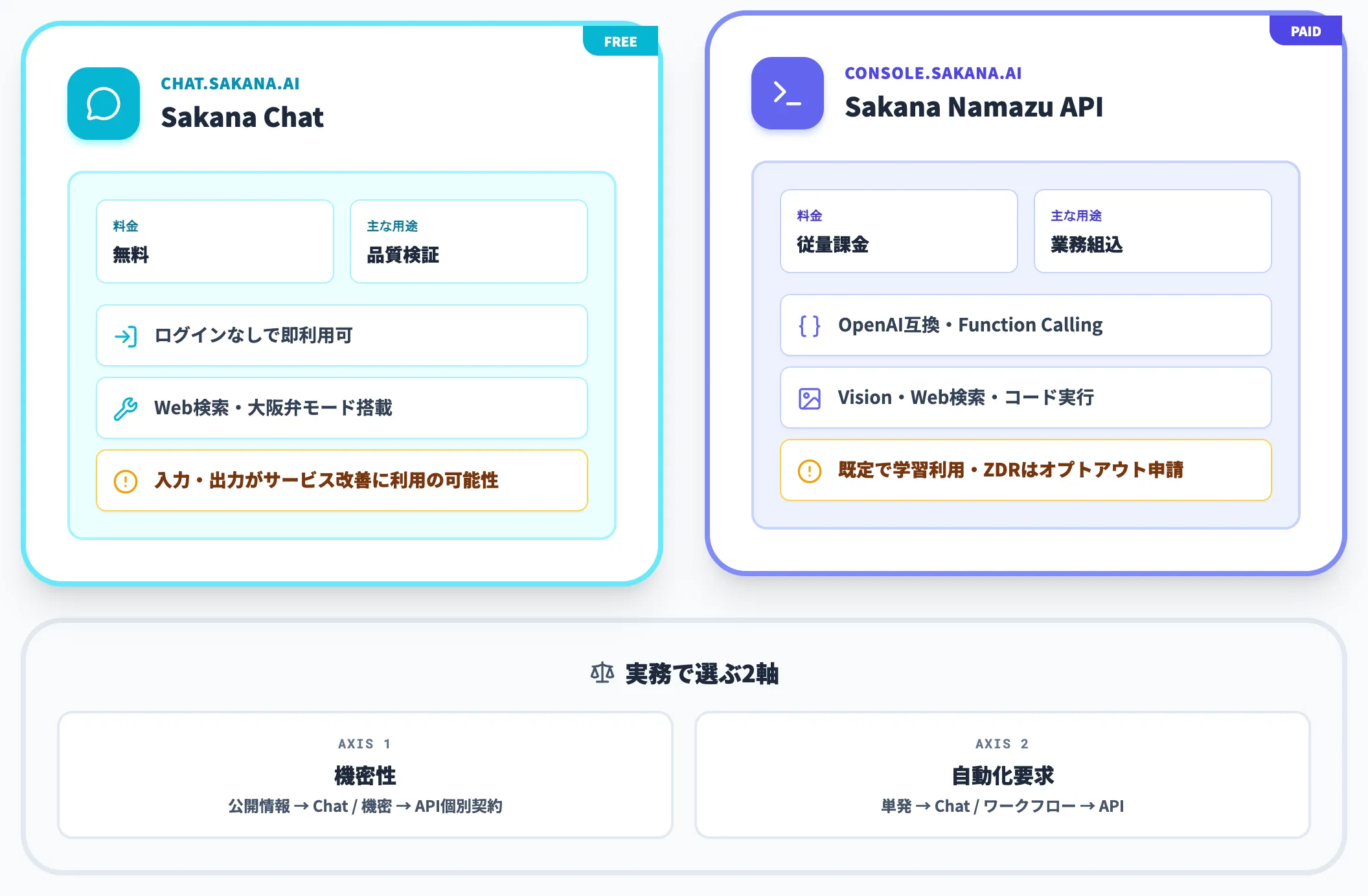Click the AXIS 2 label
Screen dimensions: 1368x896
coord(1002,744)
